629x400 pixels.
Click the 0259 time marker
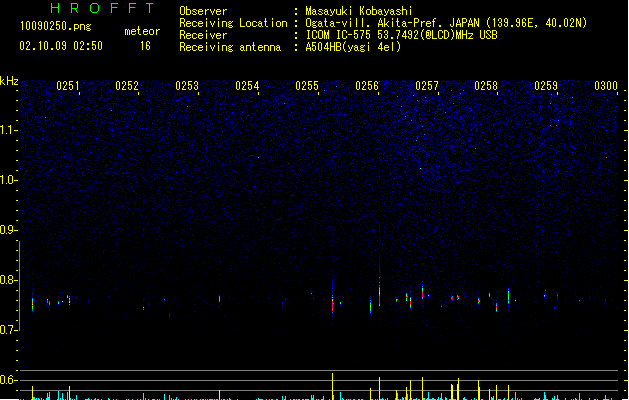(546, 86)
